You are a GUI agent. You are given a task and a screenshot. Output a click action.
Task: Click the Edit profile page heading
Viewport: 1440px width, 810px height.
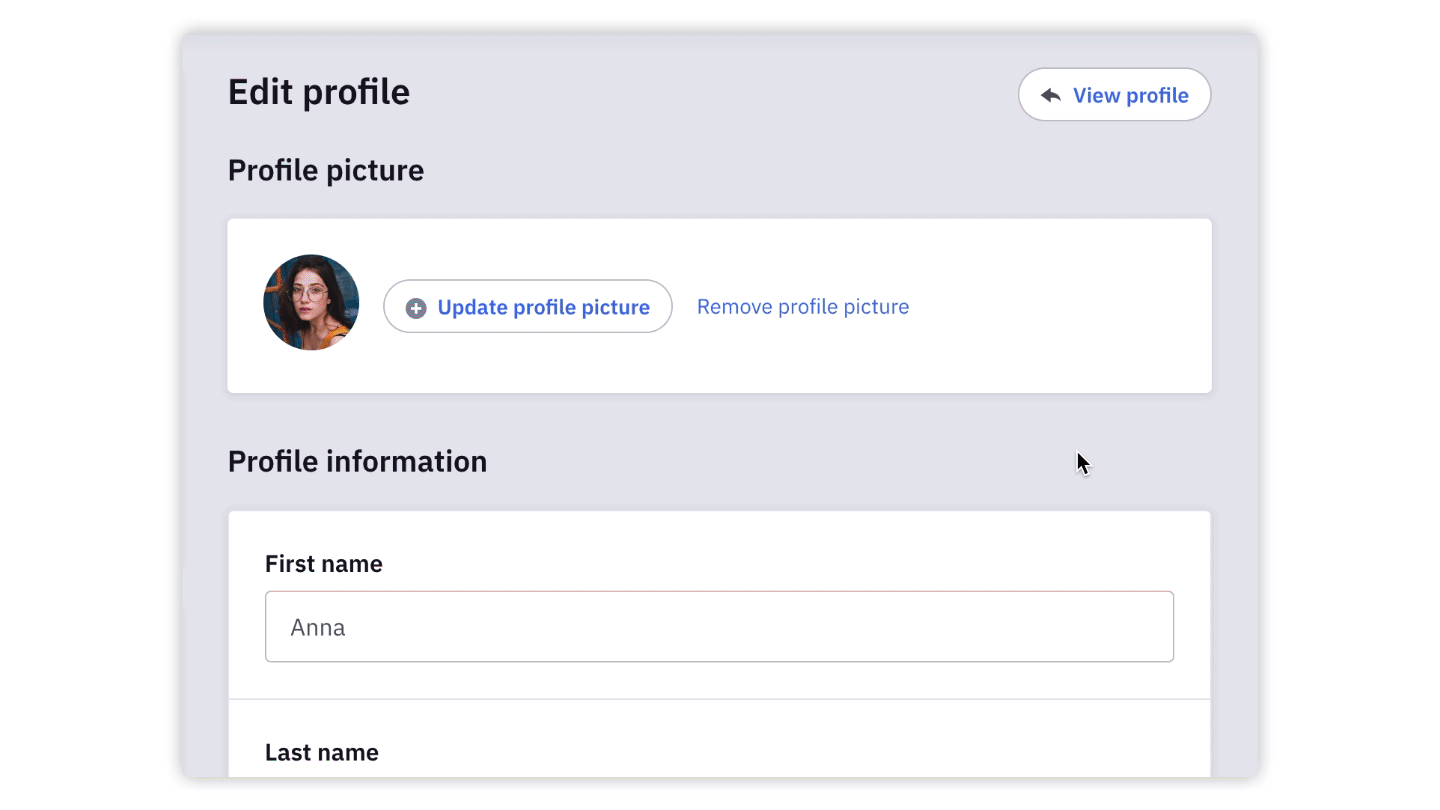tap(319, 92)
